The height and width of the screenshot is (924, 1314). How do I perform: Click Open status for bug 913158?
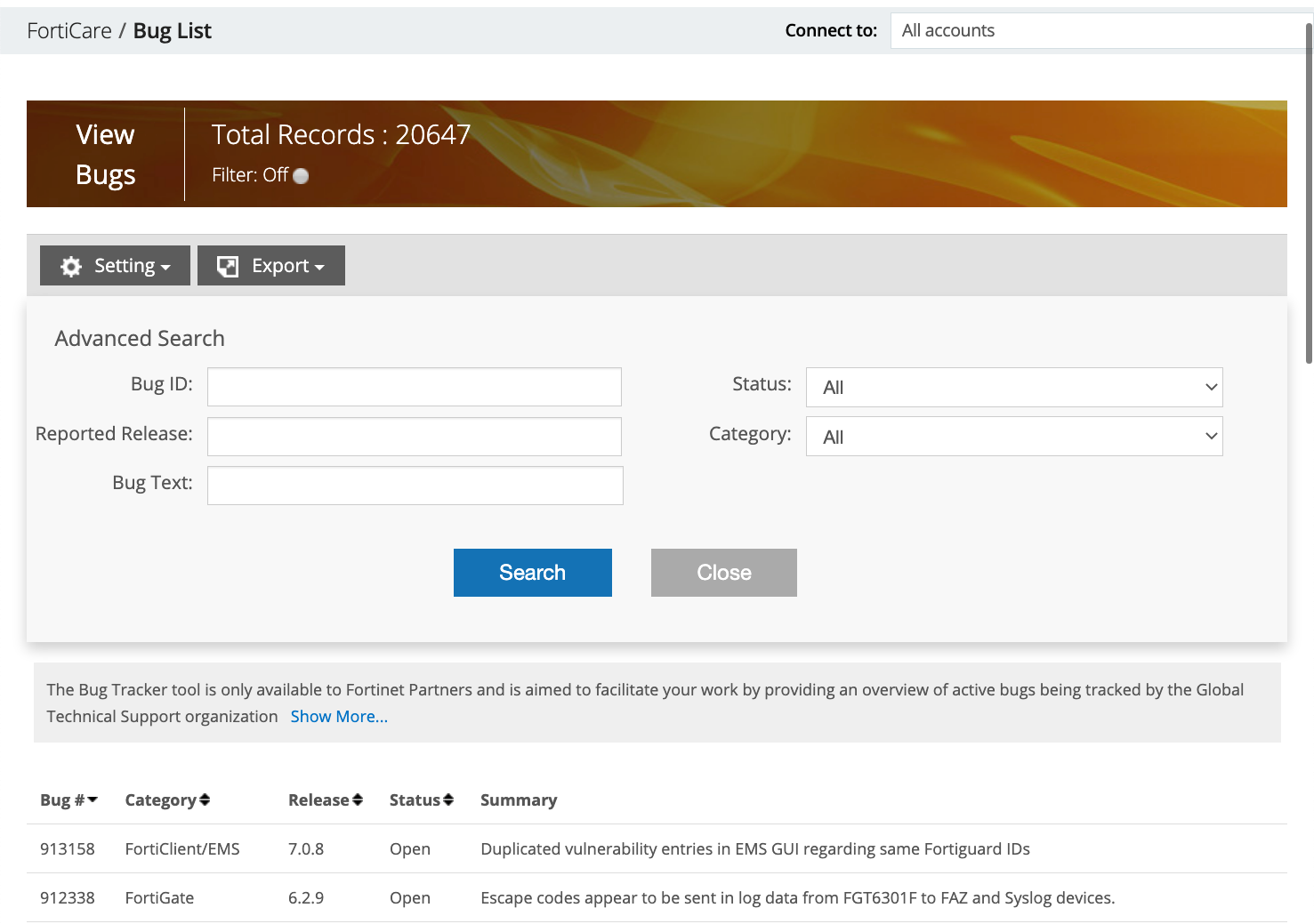410,849
